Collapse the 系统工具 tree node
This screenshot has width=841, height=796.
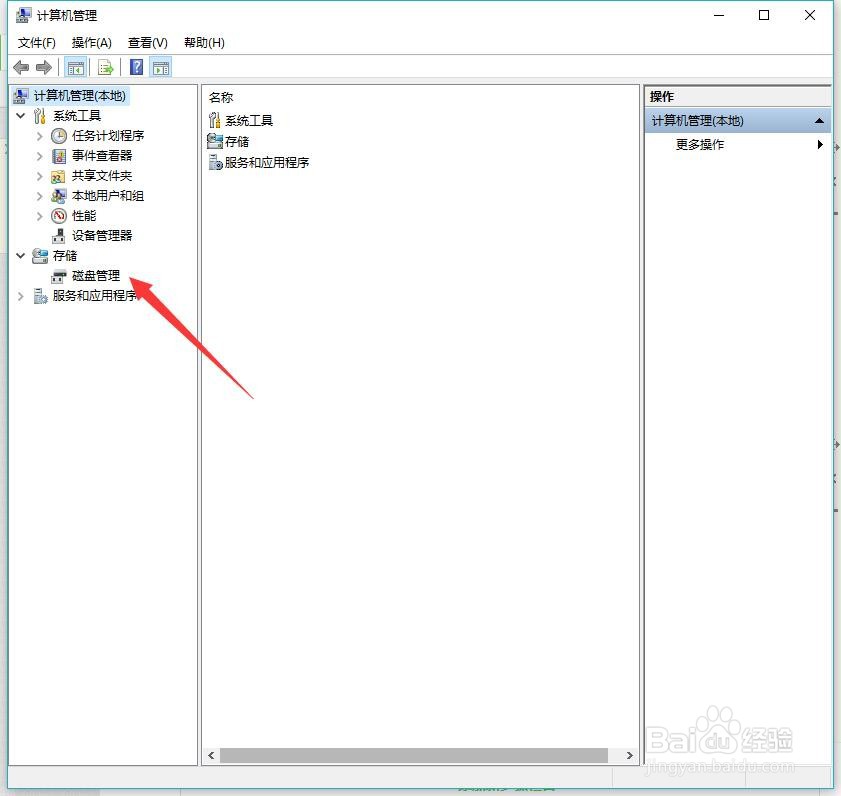tap(21, 115)
